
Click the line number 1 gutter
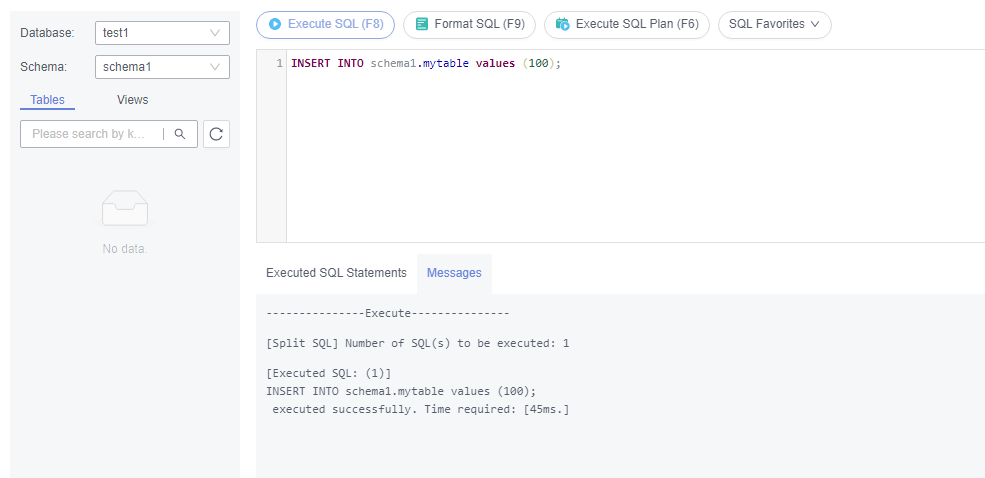click(x=279, y=63)
